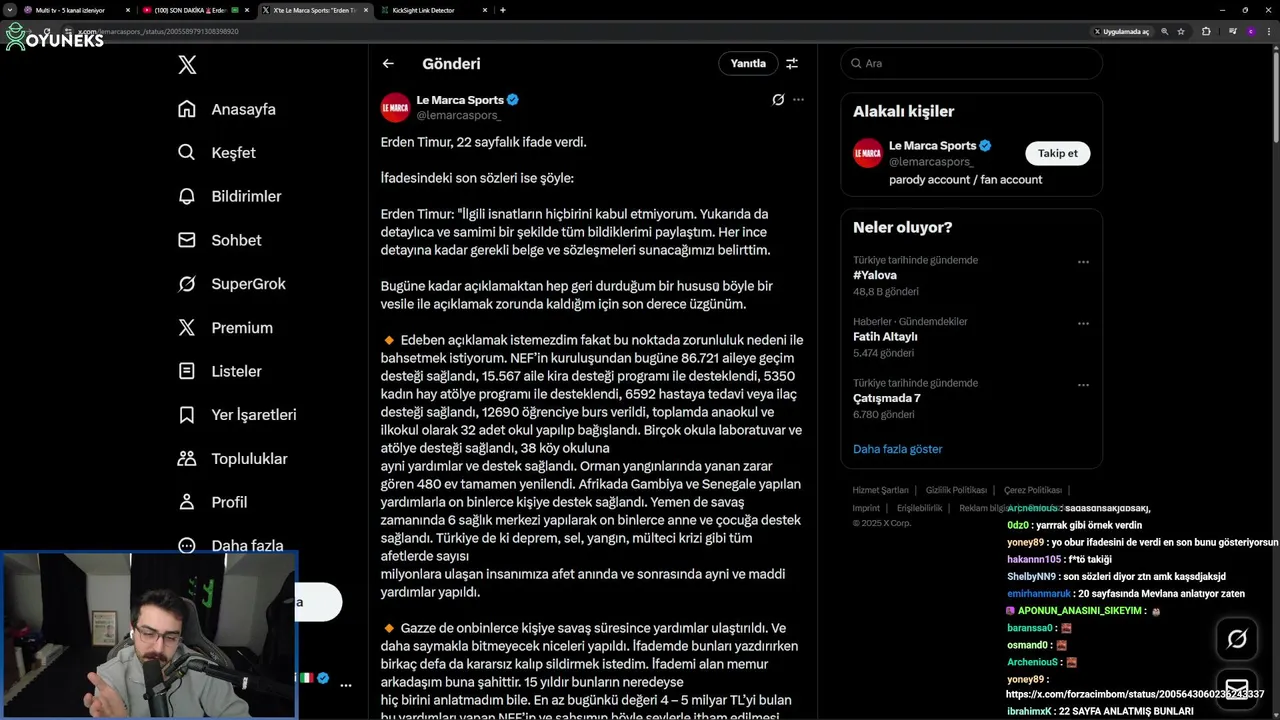1280x720 pixels.
Task: Click the zoom magnifier icon in address bar
Action: point(1164,32)
